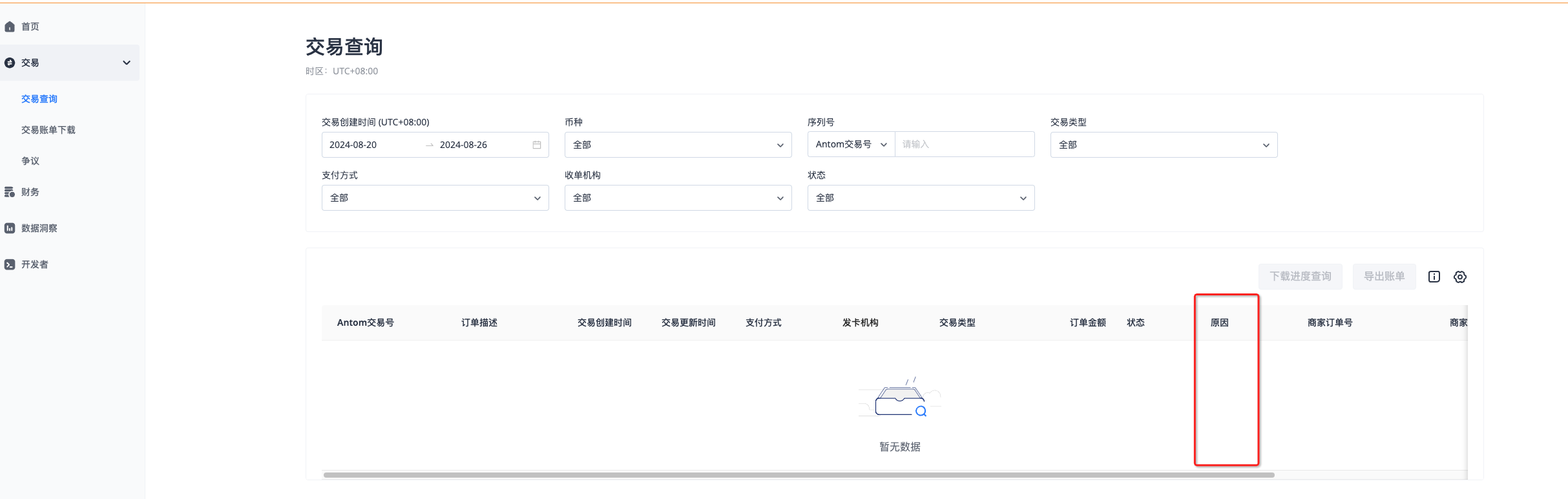
Task: Go to 交易账单下载 menu item
Action: point(48,130)
